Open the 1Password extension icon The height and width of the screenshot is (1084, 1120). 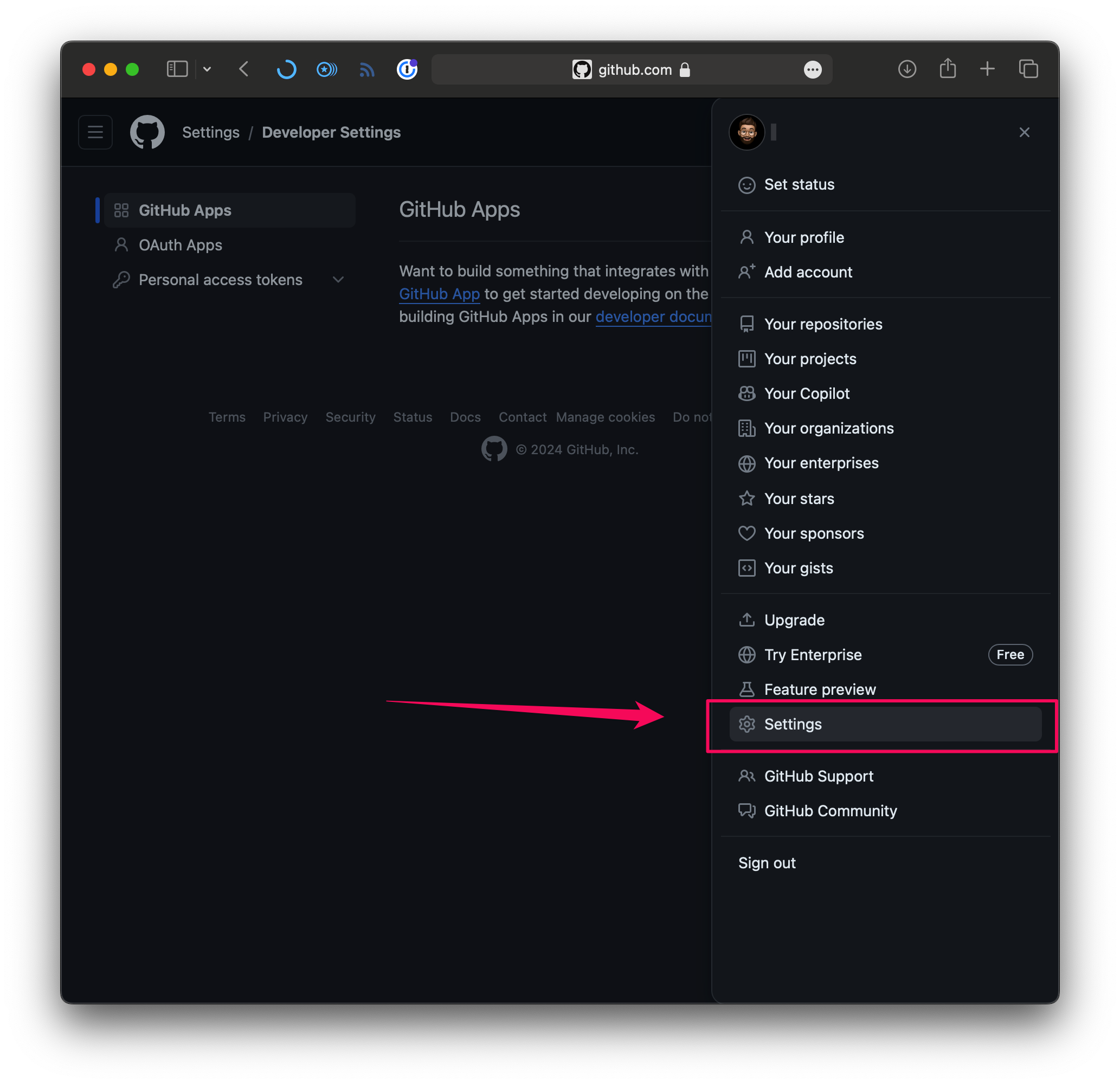pyautogui.click(x=407, y=69)
